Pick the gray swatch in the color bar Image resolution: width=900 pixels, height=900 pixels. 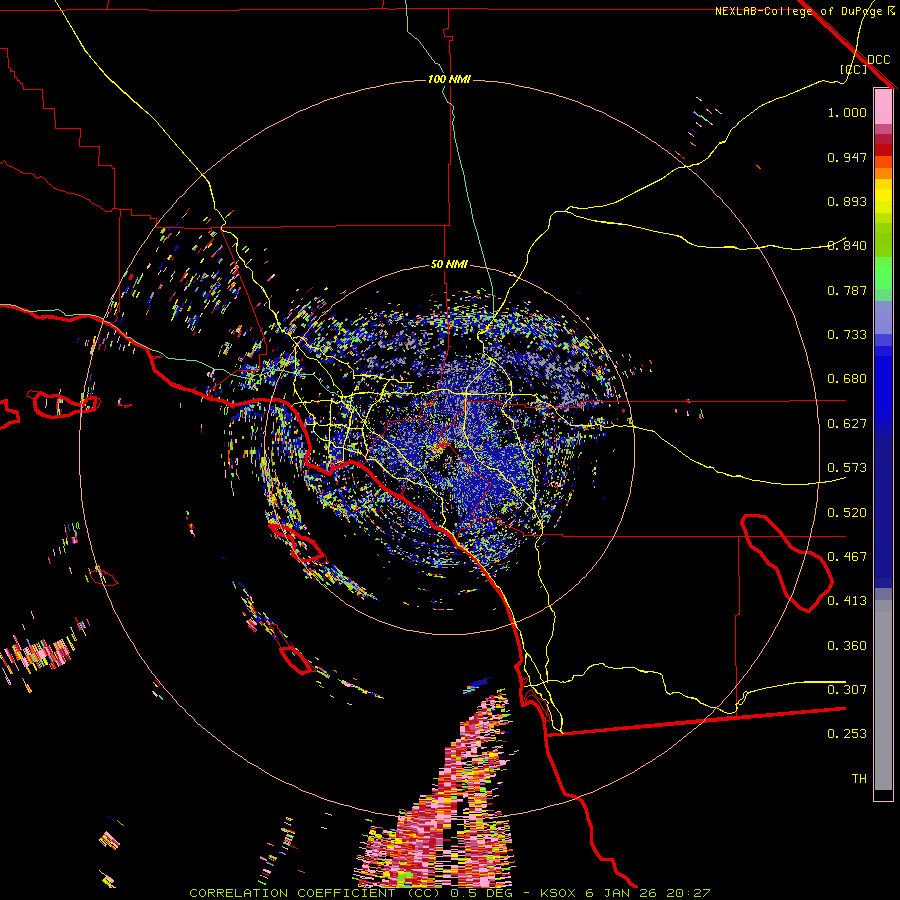pyautogui.click(x=883, y=695)
